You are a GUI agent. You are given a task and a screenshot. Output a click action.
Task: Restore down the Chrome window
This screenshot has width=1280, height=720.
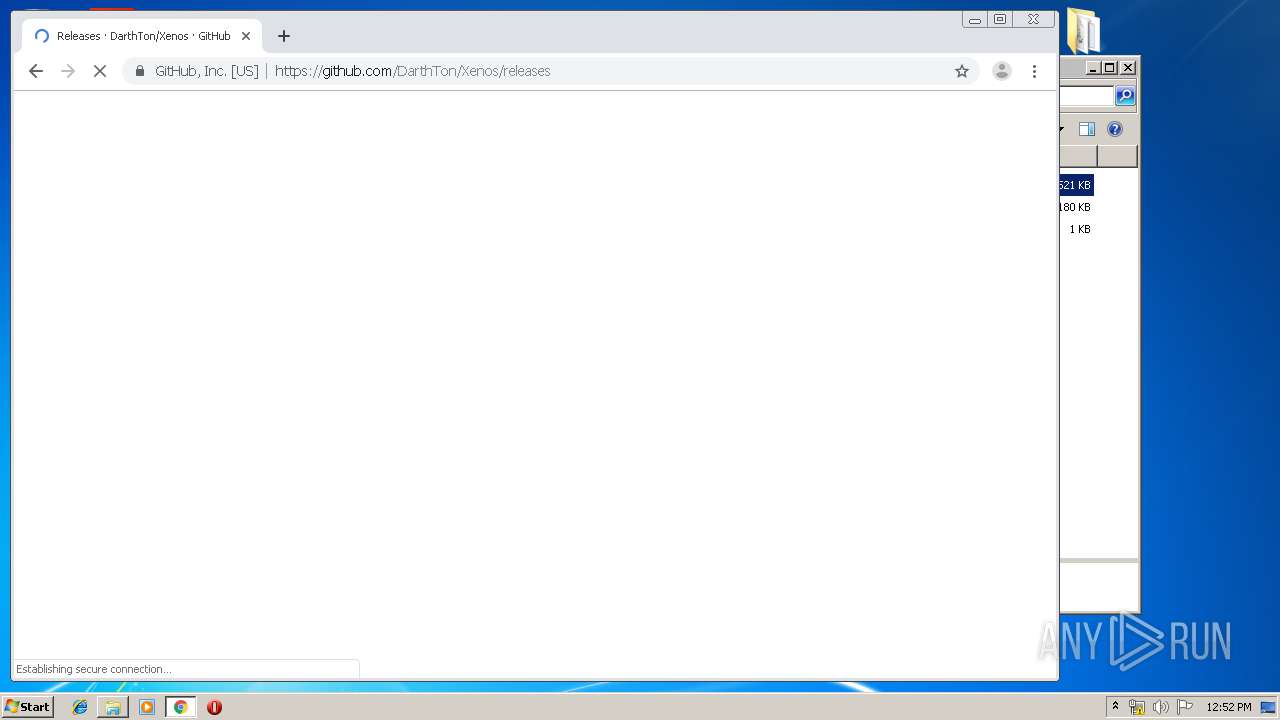coord(1000,19)
